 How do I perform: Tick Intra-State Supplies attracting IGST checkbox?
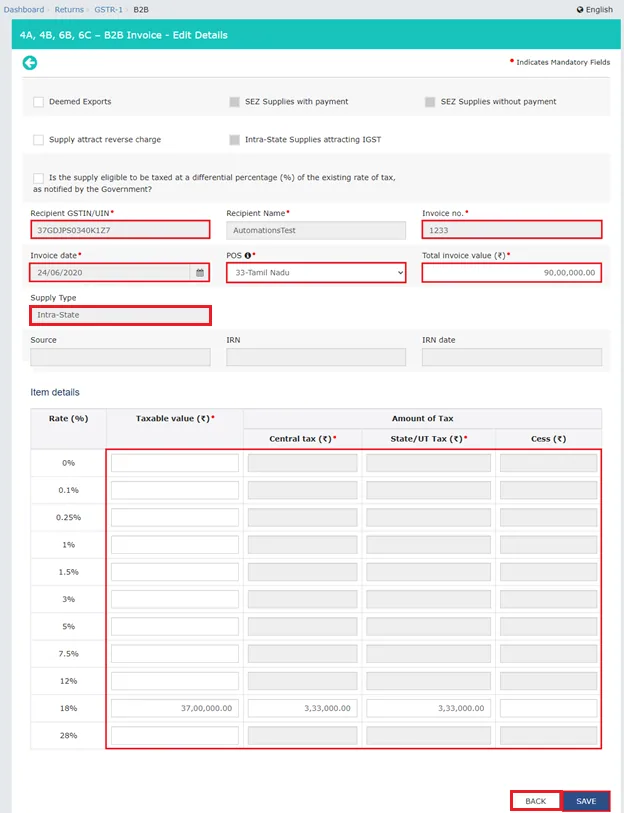click(x=234, y=139)
